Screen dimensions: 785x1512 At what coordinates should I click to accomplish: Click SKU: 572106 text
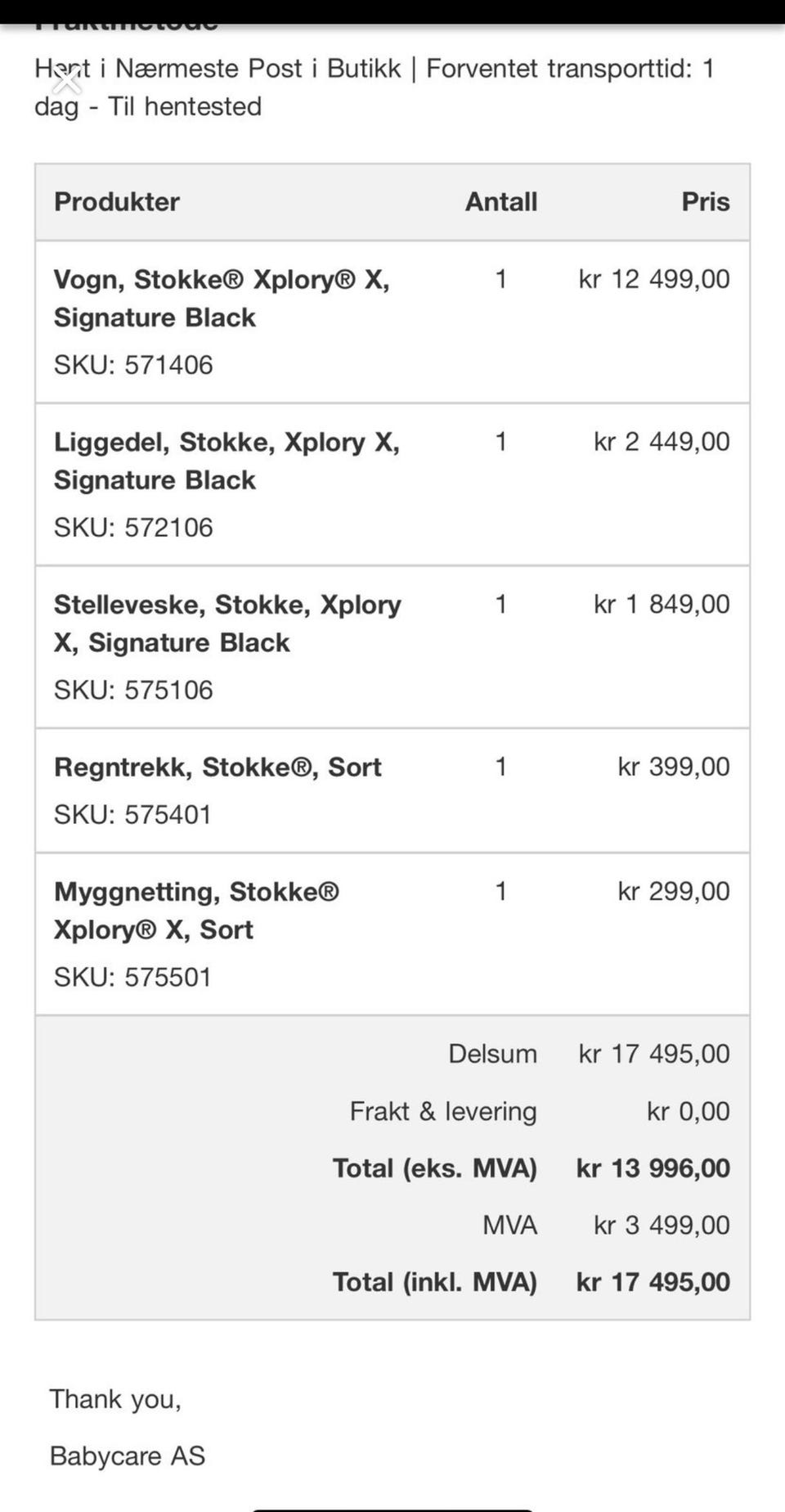point(133,528)
